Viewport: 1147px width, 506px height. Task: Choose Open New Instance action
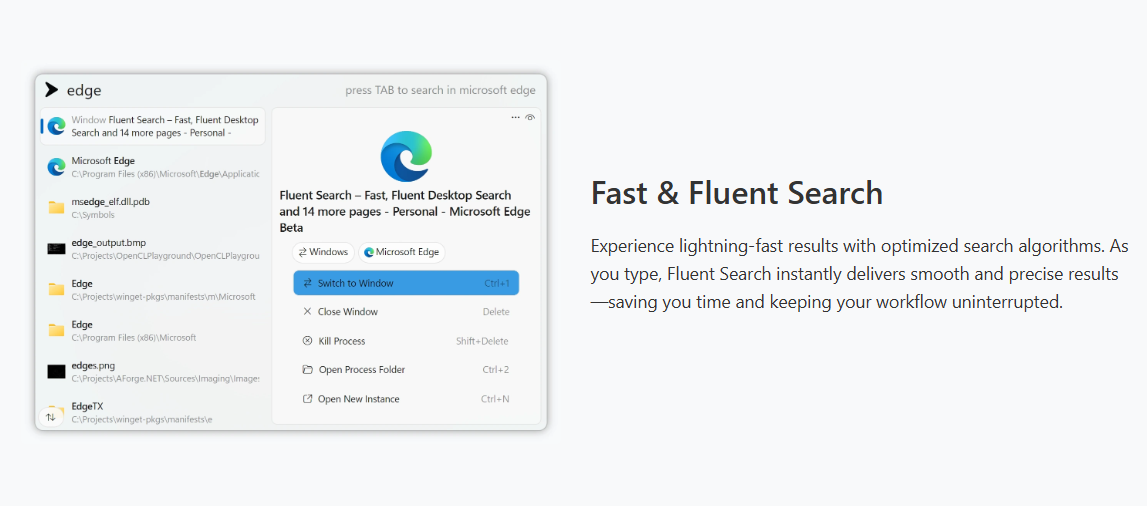(406, 399)
